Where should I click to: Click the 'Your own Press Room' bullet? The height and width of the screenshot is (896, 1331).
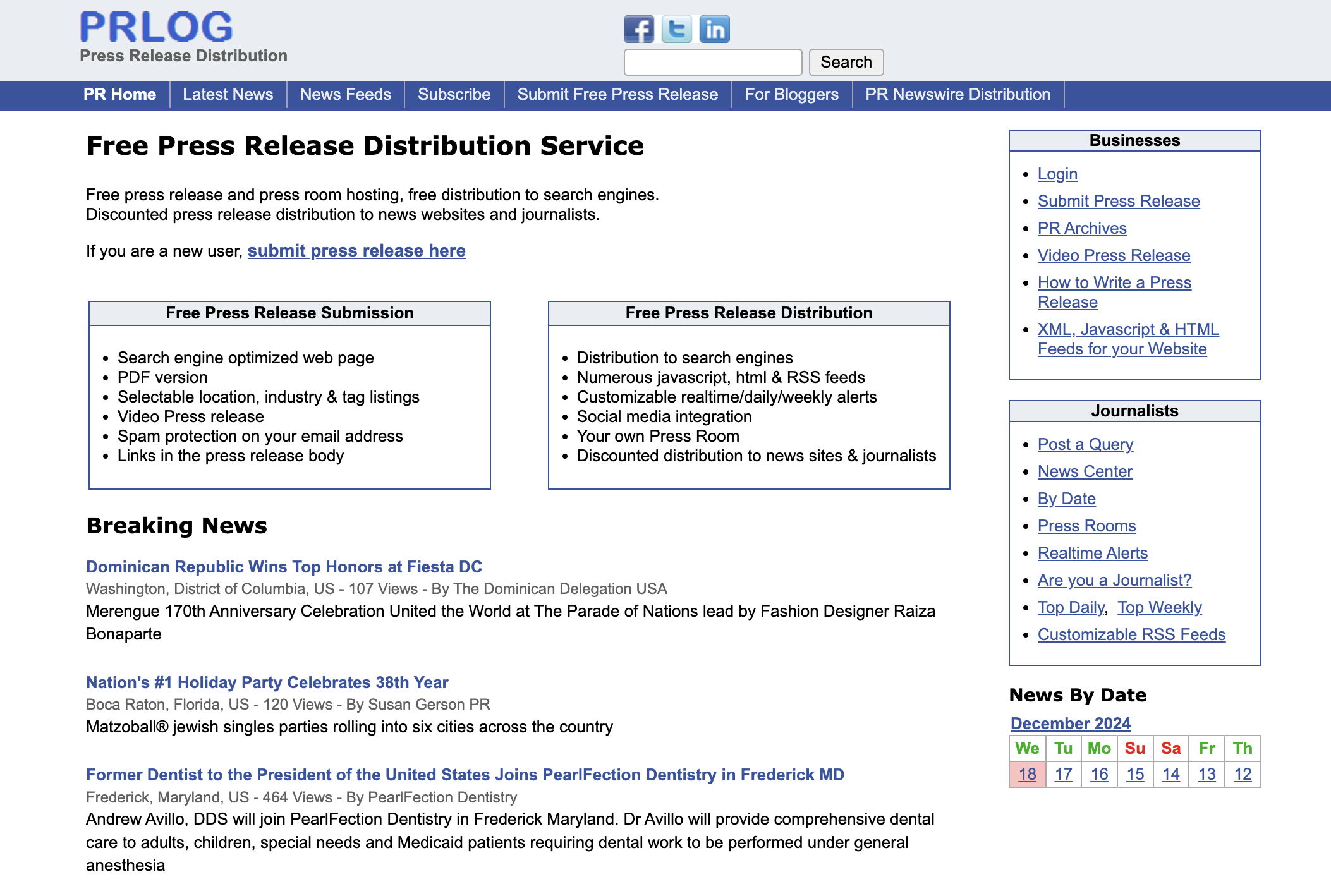click(x=658, y=436)
